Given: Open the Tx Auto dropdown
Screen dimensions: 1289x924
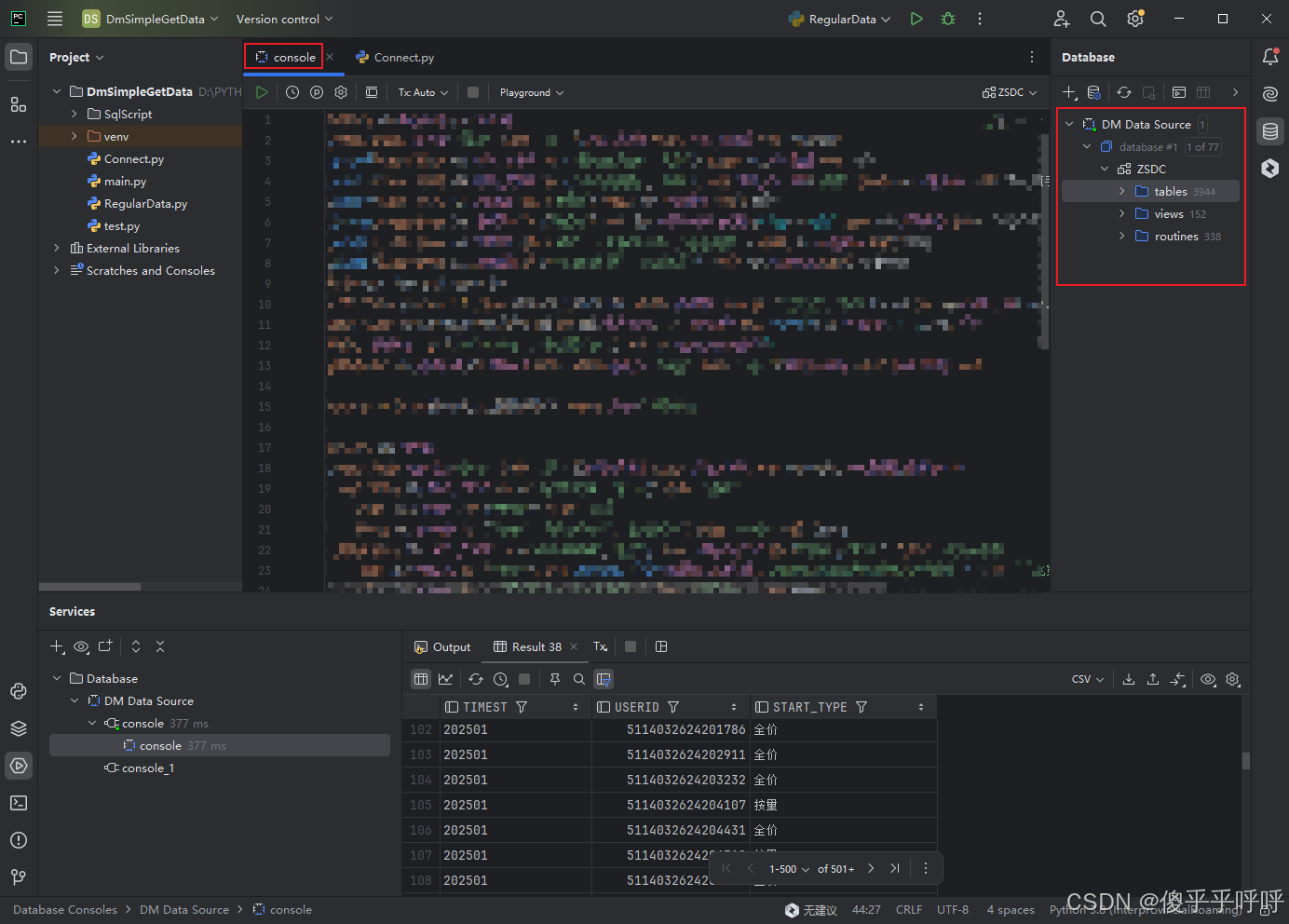Looking at the screenshot, I should tap(421, 92).
